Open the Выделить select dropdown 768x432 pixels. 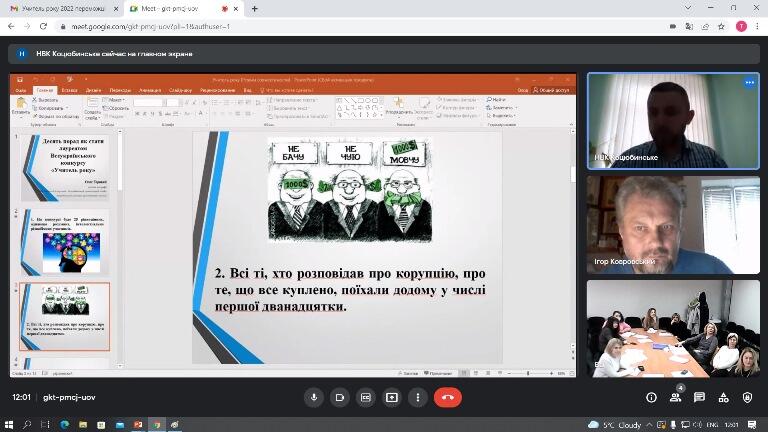501,116
